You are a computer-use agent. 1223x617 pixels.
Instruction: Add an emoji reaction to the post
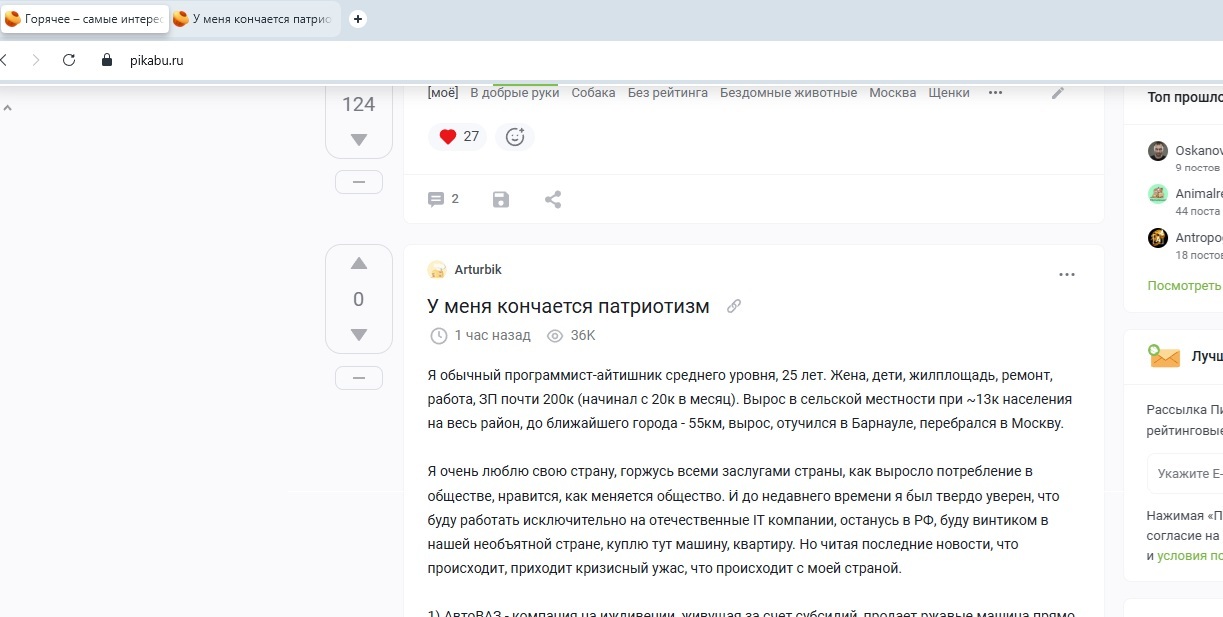click(x=515, y=137)
